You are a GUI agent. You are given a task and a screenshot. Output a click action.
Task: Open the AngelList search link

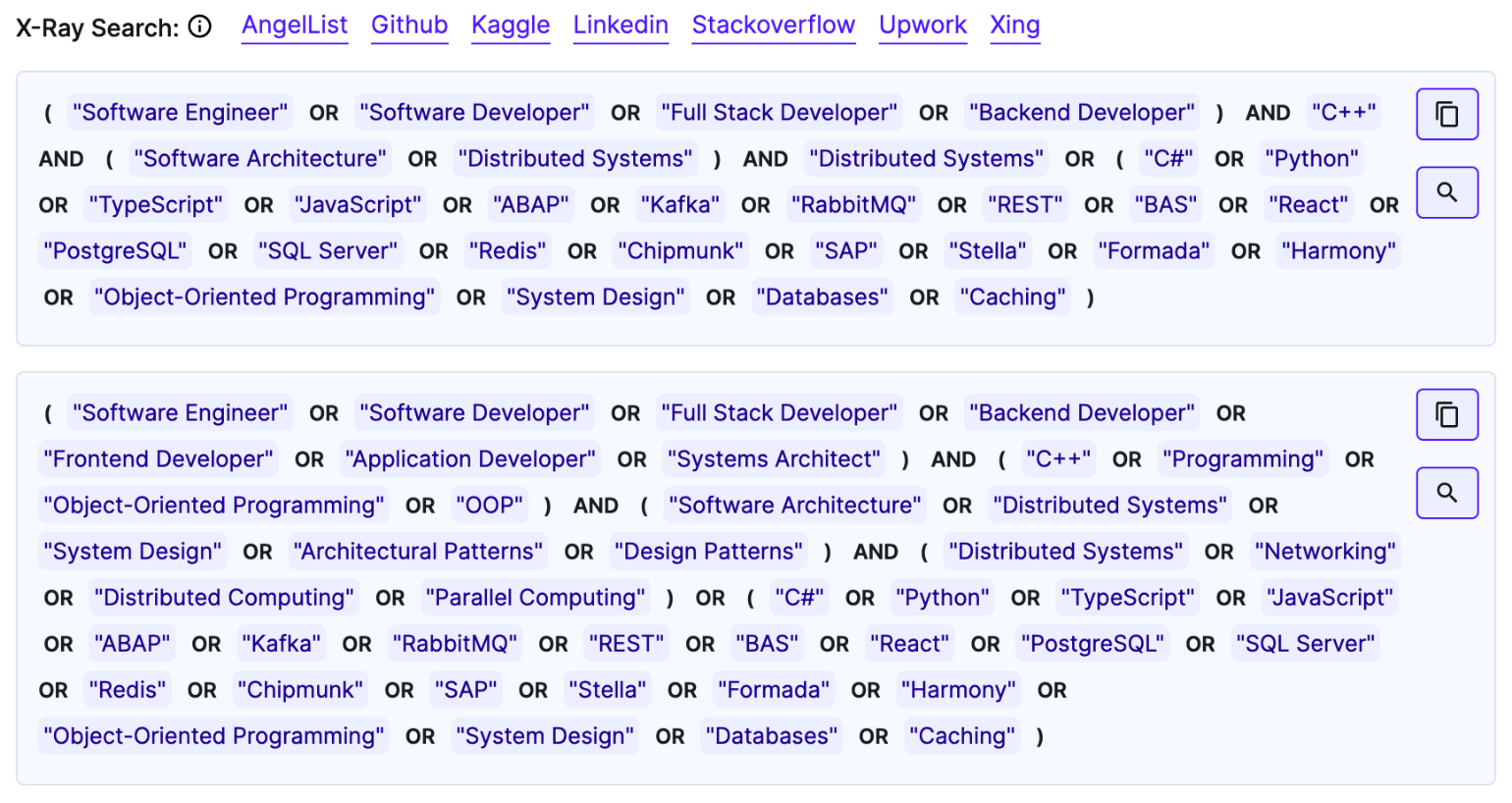pos(295,26)
